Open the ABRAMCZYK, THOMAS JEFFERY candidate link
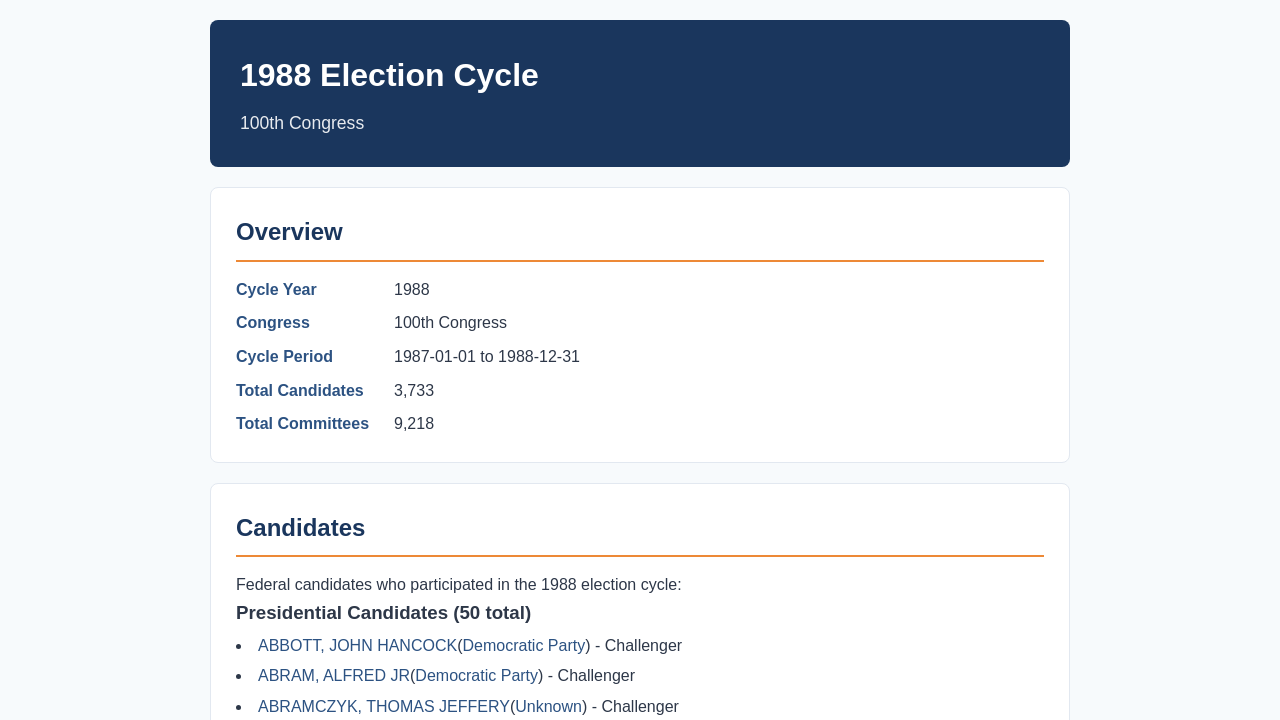 click(x=384, y=707)
